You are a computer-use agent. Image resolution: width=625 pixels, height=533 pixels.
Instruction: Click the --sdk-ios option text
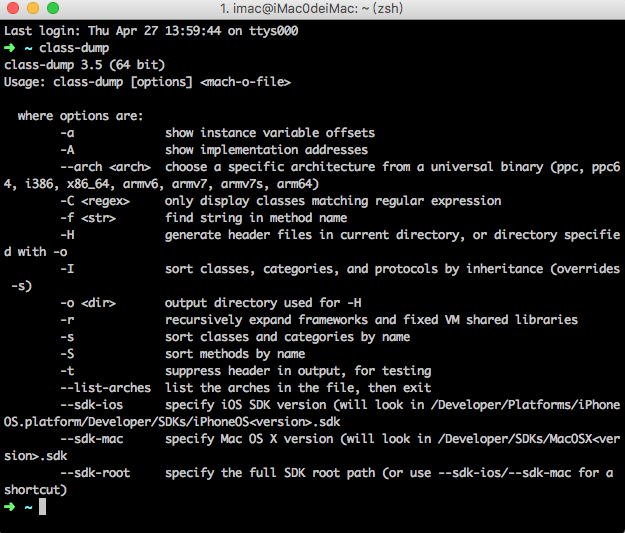(92, 405)
